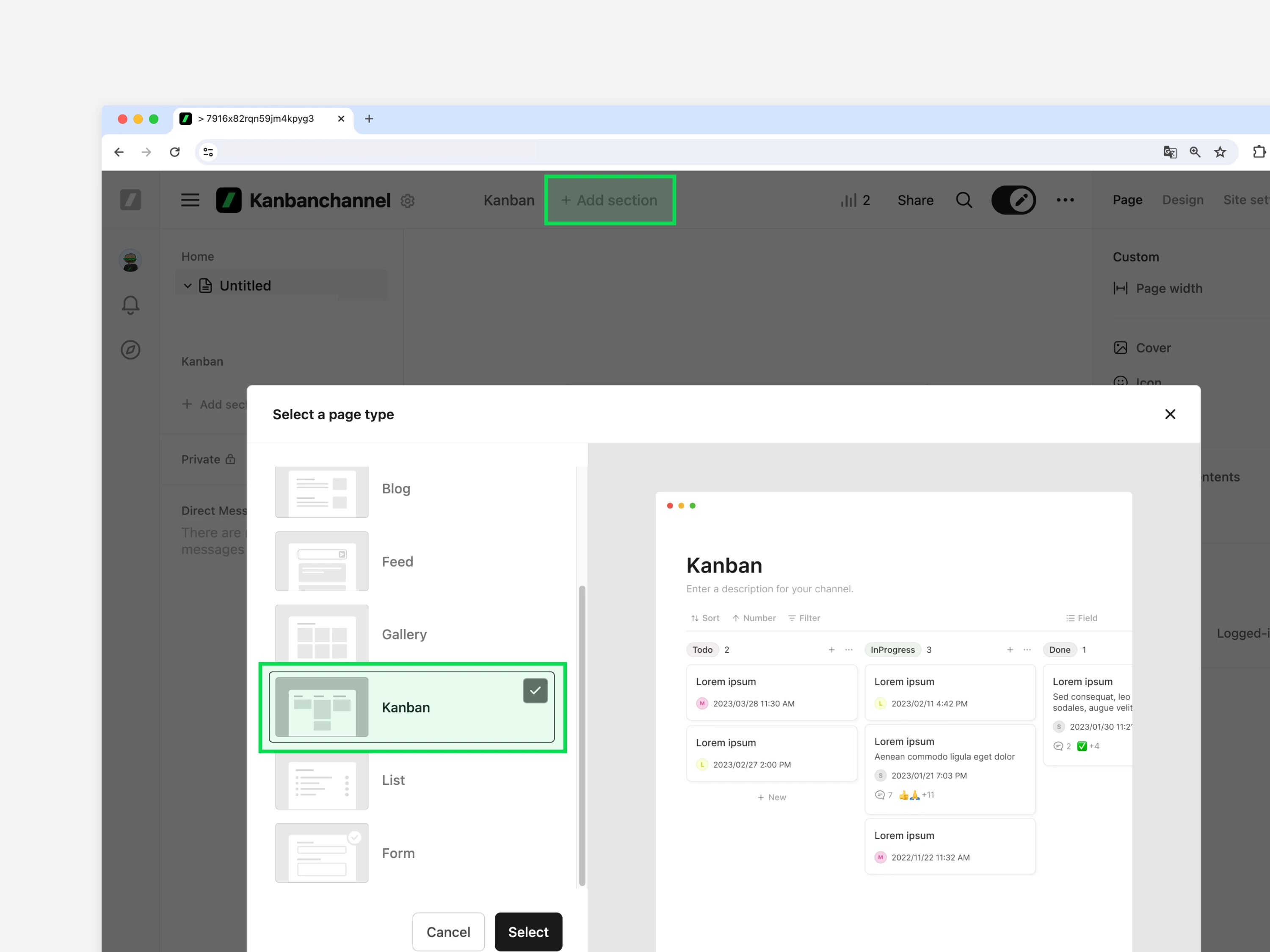1270x952 pixels.
Task: Open the user avatar in sidebar
Action: (x=130, y=261)
